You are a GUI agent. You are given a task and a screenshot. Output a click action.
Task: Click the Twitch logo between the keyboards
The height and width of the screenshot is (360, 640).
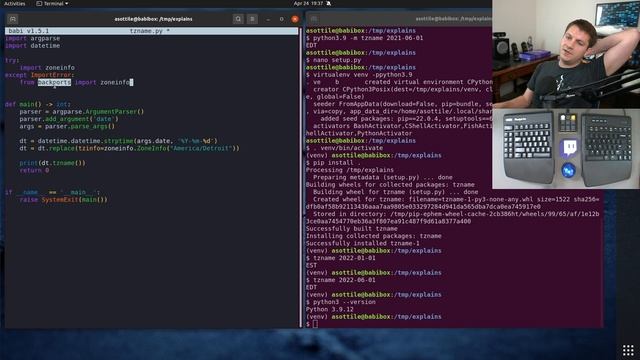569,148
